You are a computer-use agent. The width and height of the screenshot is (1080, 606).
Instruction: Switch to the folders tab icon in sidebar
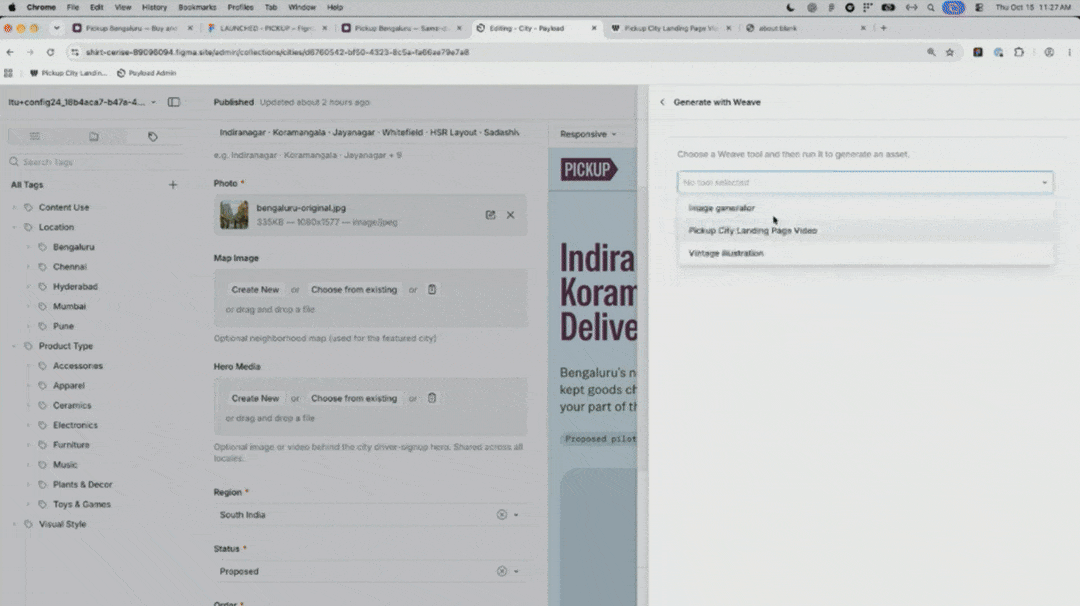(x=94, y=136)
